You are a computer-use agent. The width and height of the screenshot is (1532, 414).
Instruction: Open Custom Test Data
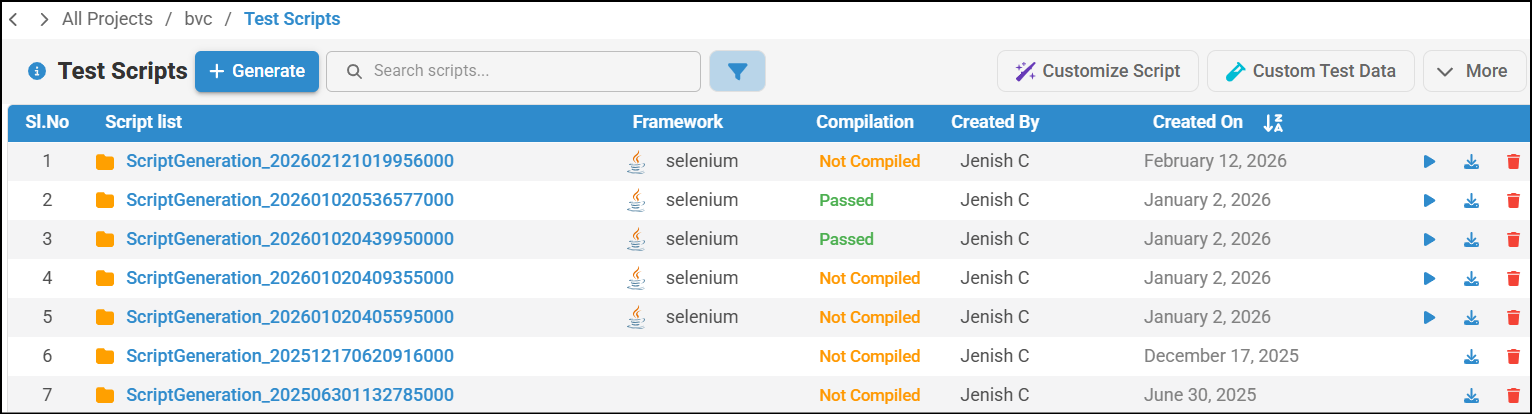click(x=1310, y=71)
